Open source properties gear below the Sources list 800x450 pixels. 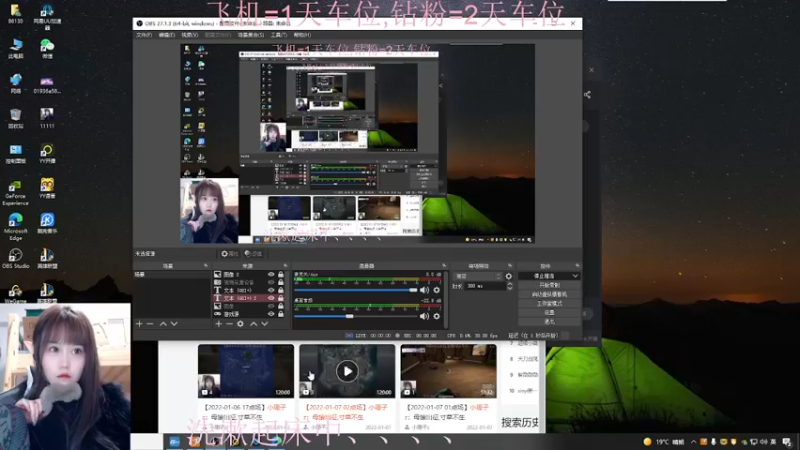click(x=240, y=324)
